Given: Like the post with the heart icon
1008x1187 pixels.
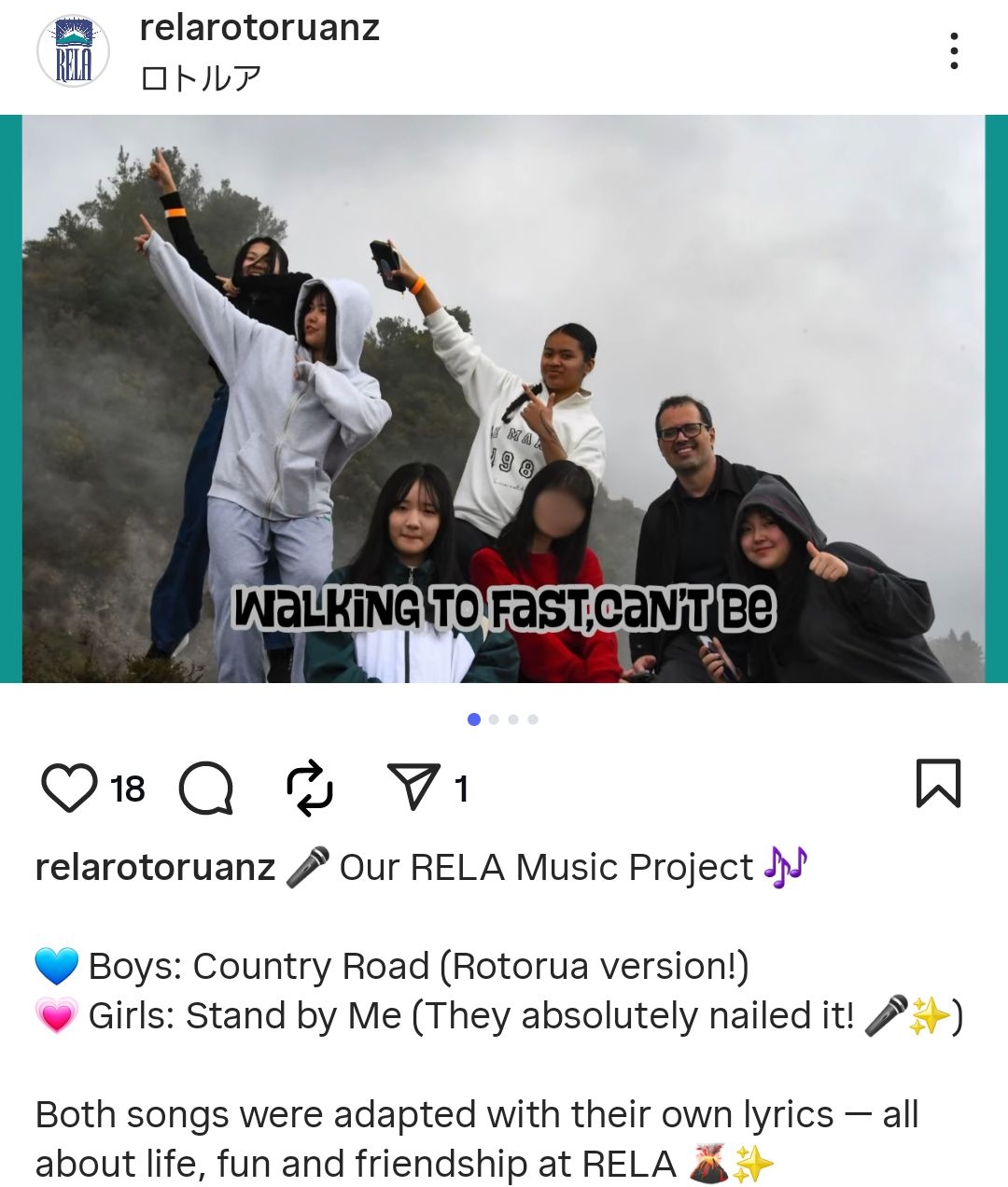Looking at the screenshot, I should click(69, 789).
